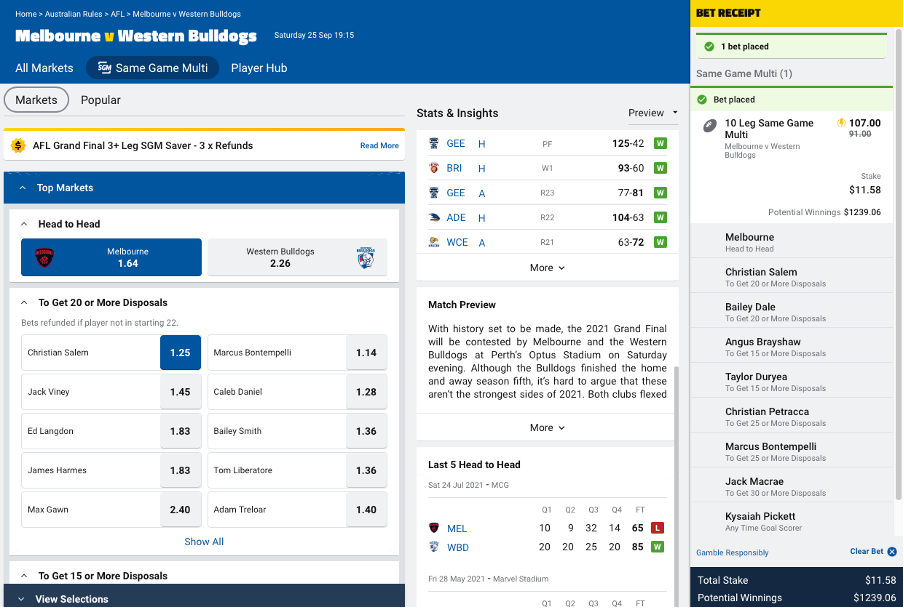Screen dimensions: 904x608
Task: Switch to the Markets sub-tab
Action: coord(36,100)
